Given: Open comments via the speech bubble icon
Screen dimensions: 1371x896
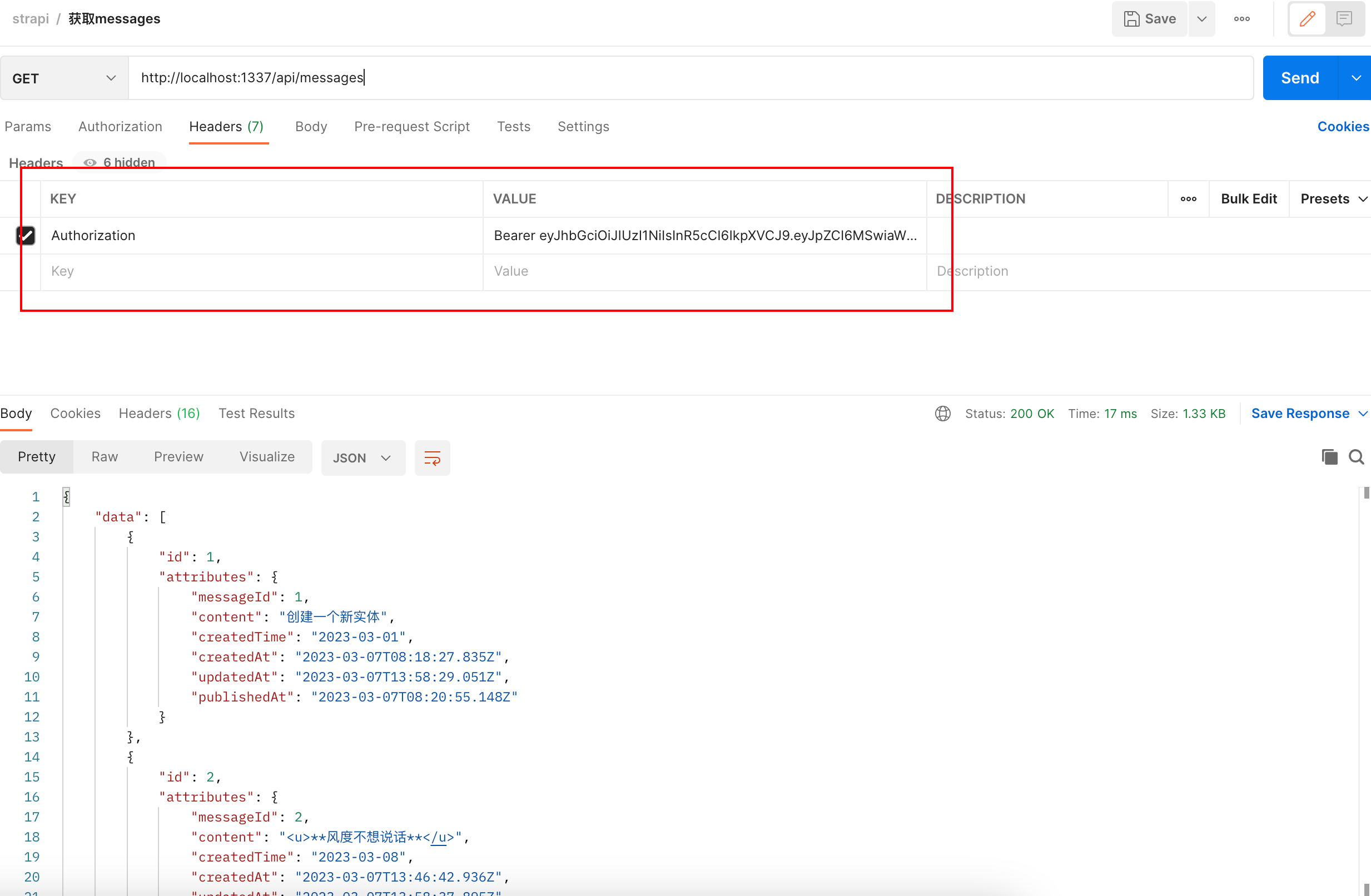Looking at the screenshot, I should click(x=1344, y=18).
